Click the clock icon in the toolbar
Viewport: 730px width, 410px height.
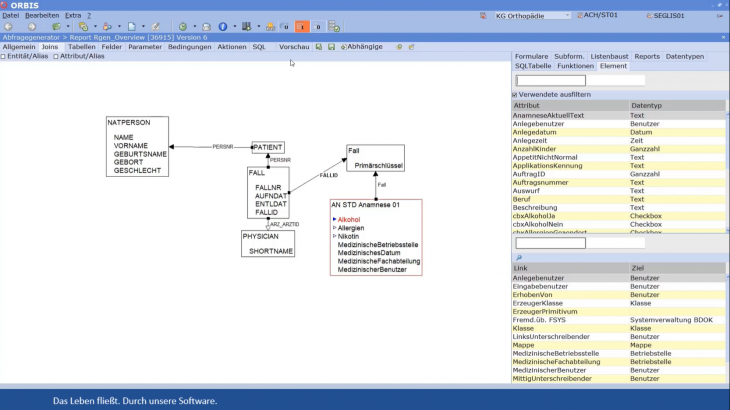(181, 27)
